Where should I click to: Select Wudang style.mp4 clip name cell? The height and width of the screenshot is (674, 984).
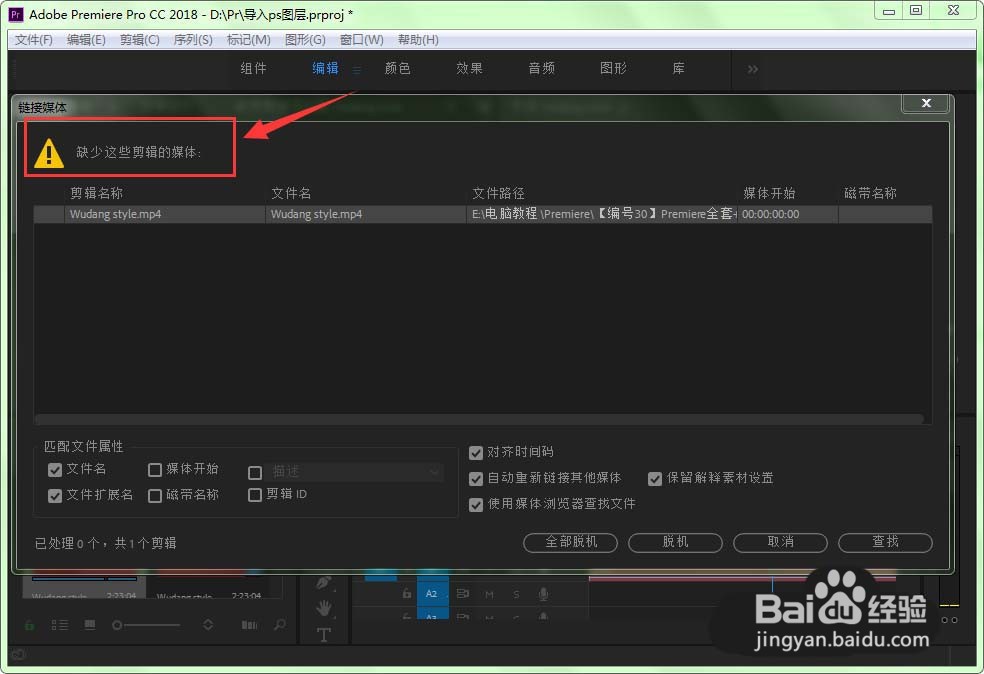165,214
